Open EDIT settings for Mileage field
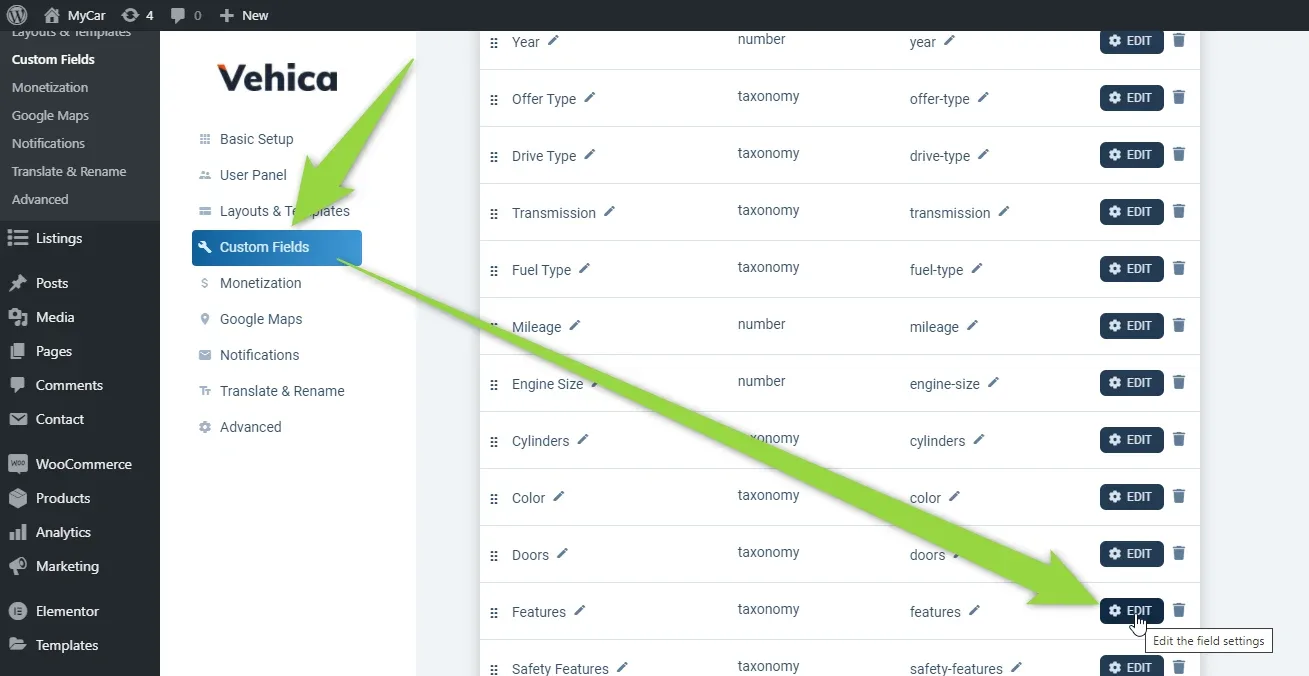The height and width of the screenshot is (676, 1309). tap(1132, 326)
